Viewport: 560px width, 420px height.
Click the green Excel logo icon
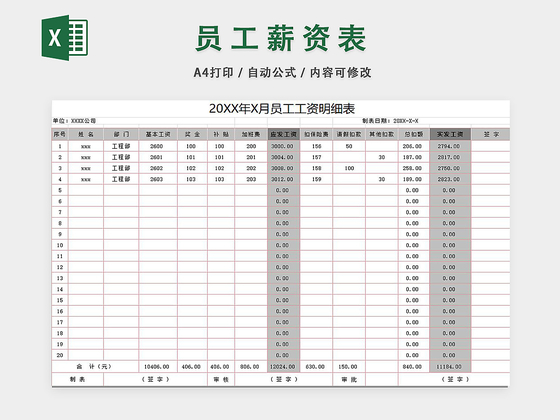click(65, 38)
